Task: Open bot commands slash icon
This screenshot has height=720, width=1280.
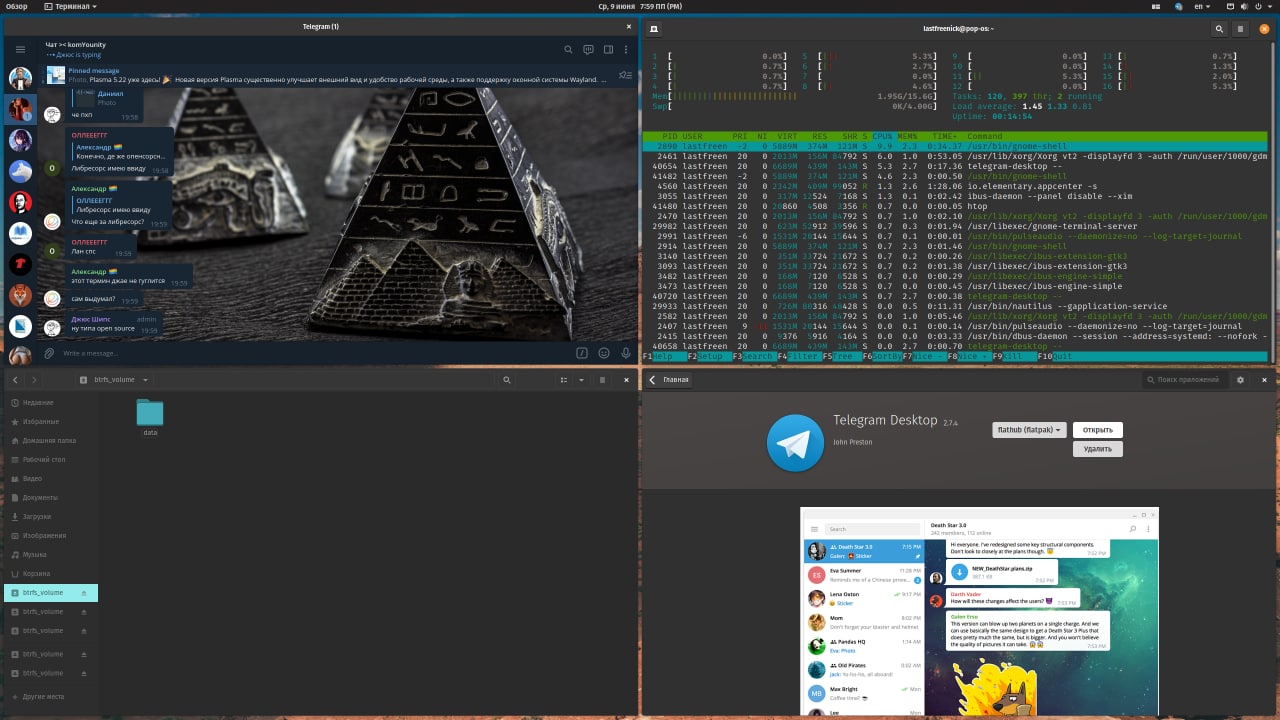Action: [x=582, y=353]
